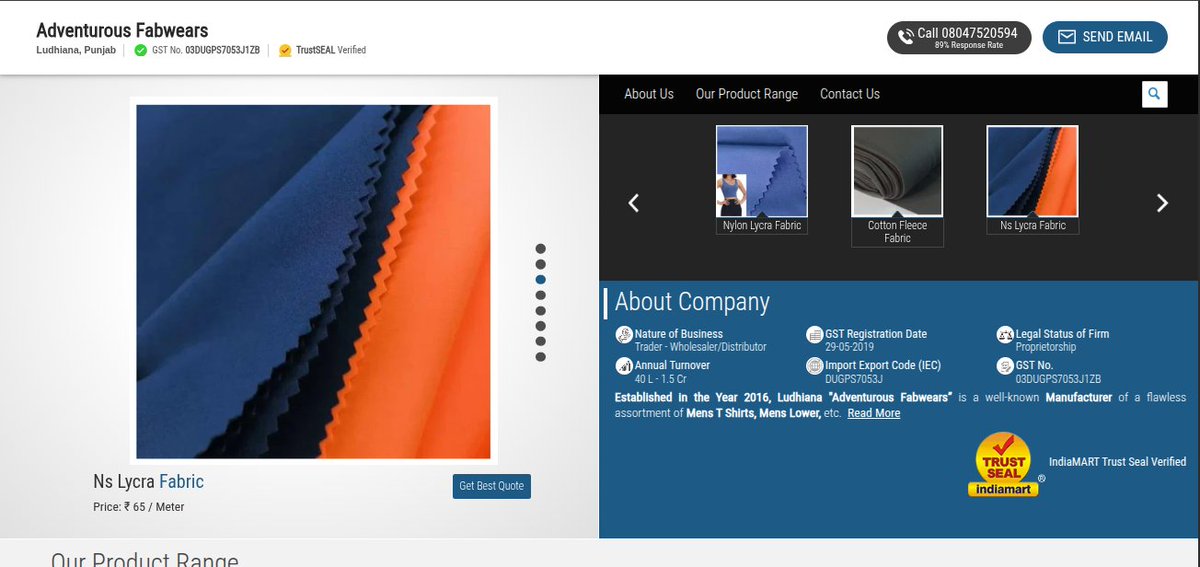Open the Ns Lycra Fabric title link
The image size is (1200, 567).
[x=148, y=482]
